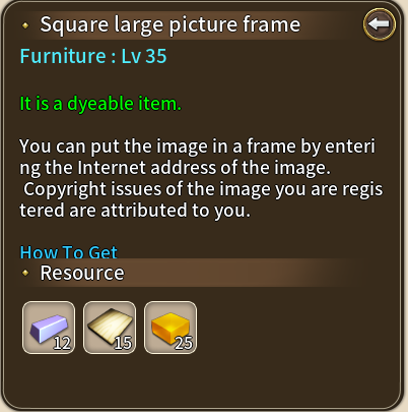Click the diamond bullet beside Resource
This screenshot has width=408, height=412.
click(x=25, y=273)
